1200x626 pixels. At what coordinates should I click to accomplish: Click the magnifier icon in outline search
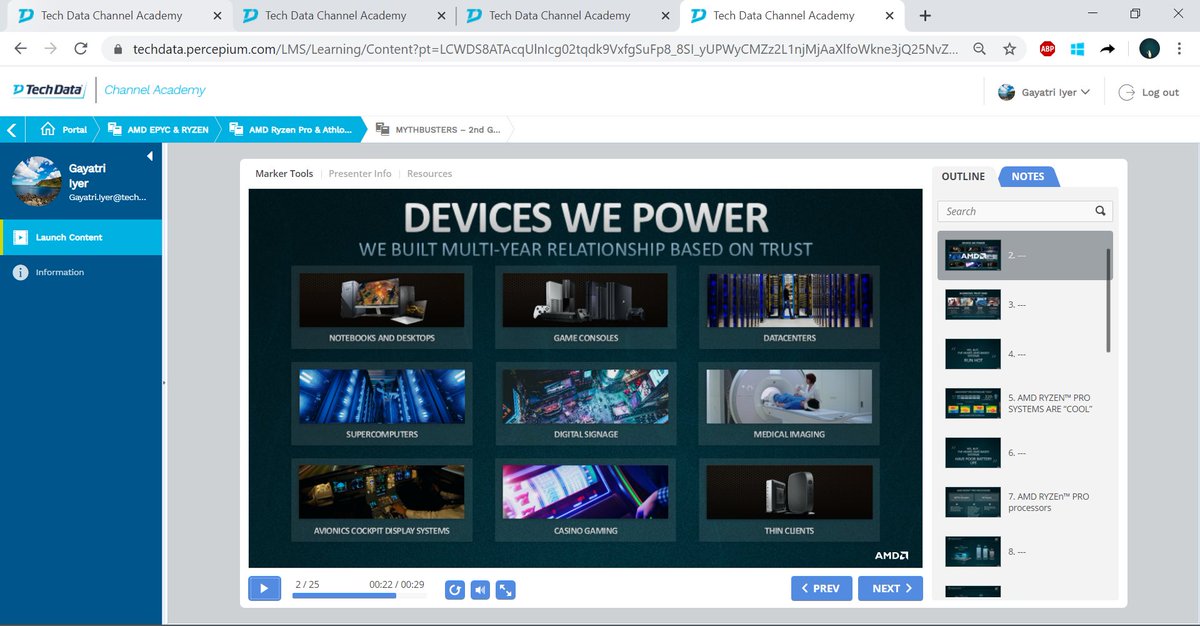tap(1101, 211)
